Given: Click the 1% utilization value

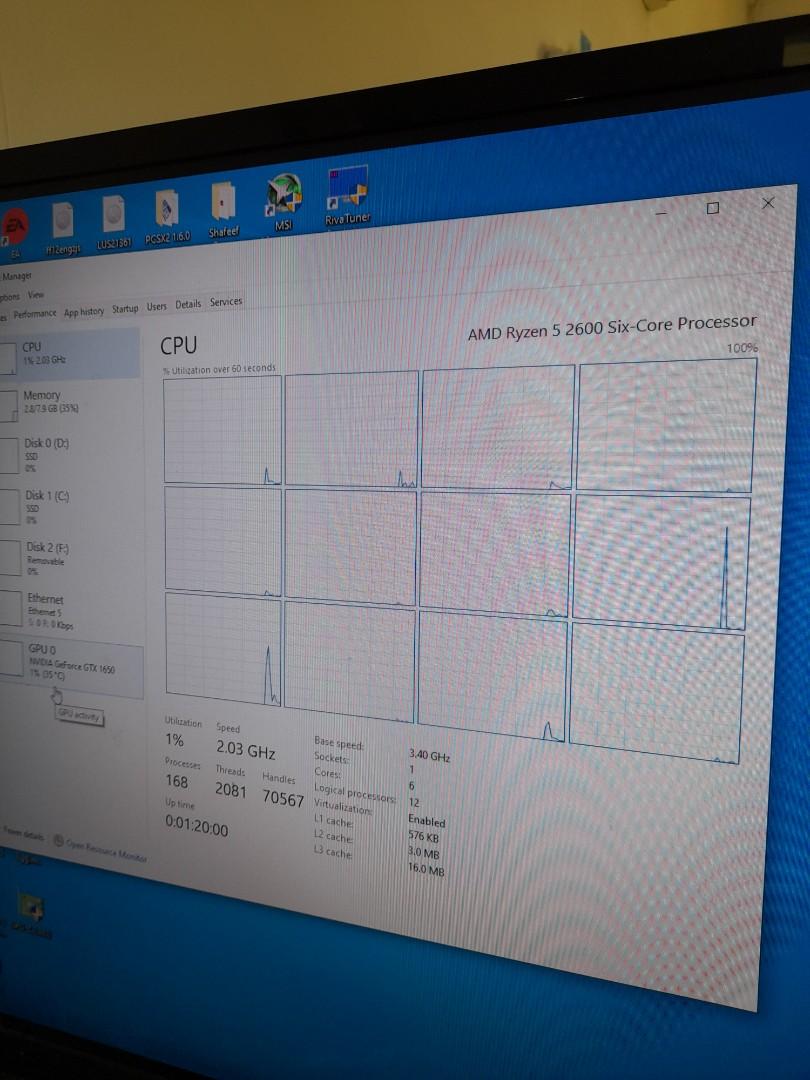Looking at the screenshot, I should (174, 740).
